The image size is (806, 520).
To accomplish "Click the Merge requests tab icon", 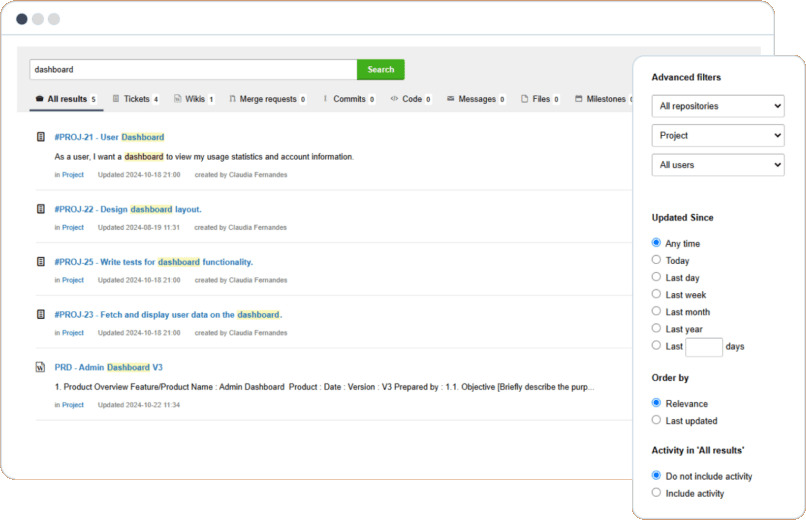I will point(232,99).
